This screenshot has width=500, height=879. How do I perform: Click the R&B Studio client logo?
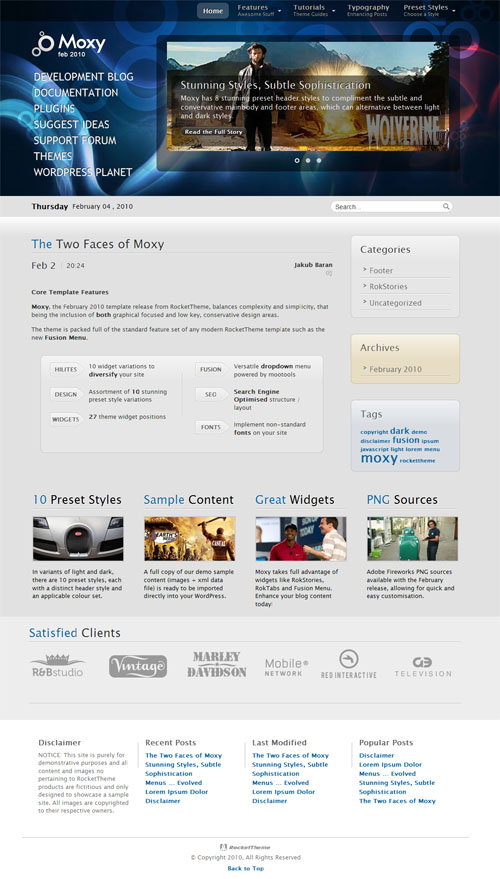[x=57, y=666]
